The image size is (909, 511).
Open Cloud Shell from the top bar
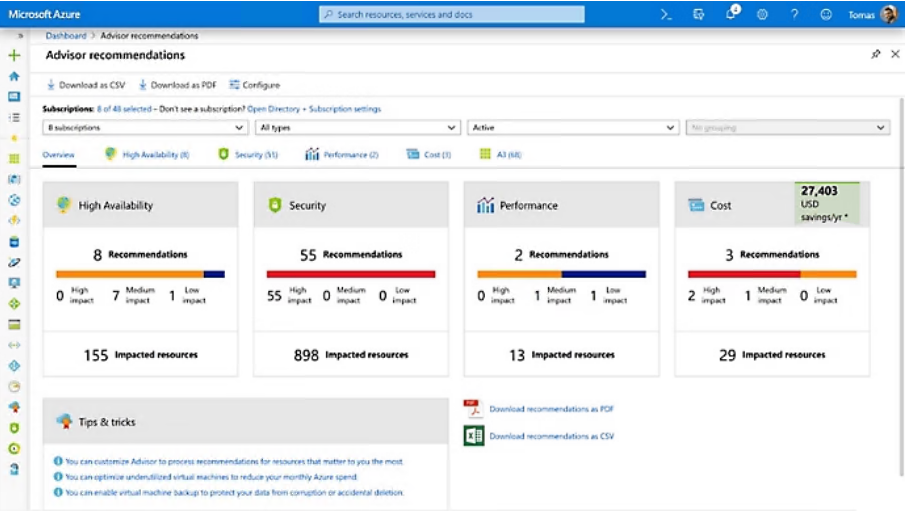pyautogui.click(x=667, y=14)
